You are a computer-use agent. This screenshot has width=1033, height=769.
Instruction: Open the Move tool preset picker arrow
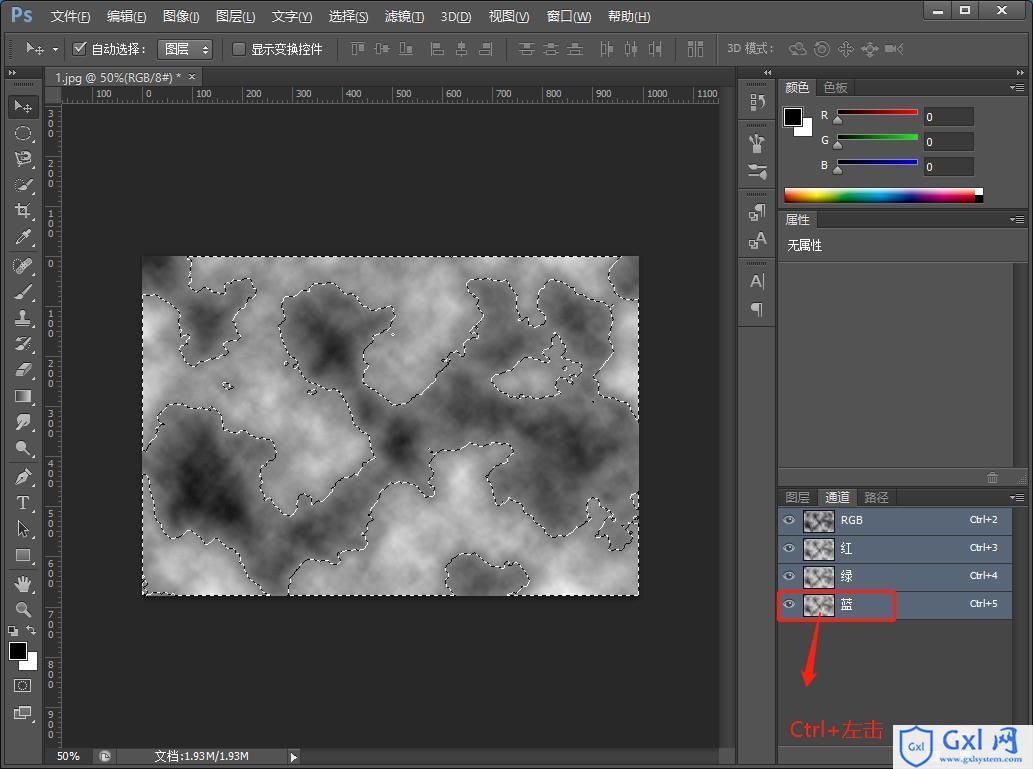click(x=55, y=49)
